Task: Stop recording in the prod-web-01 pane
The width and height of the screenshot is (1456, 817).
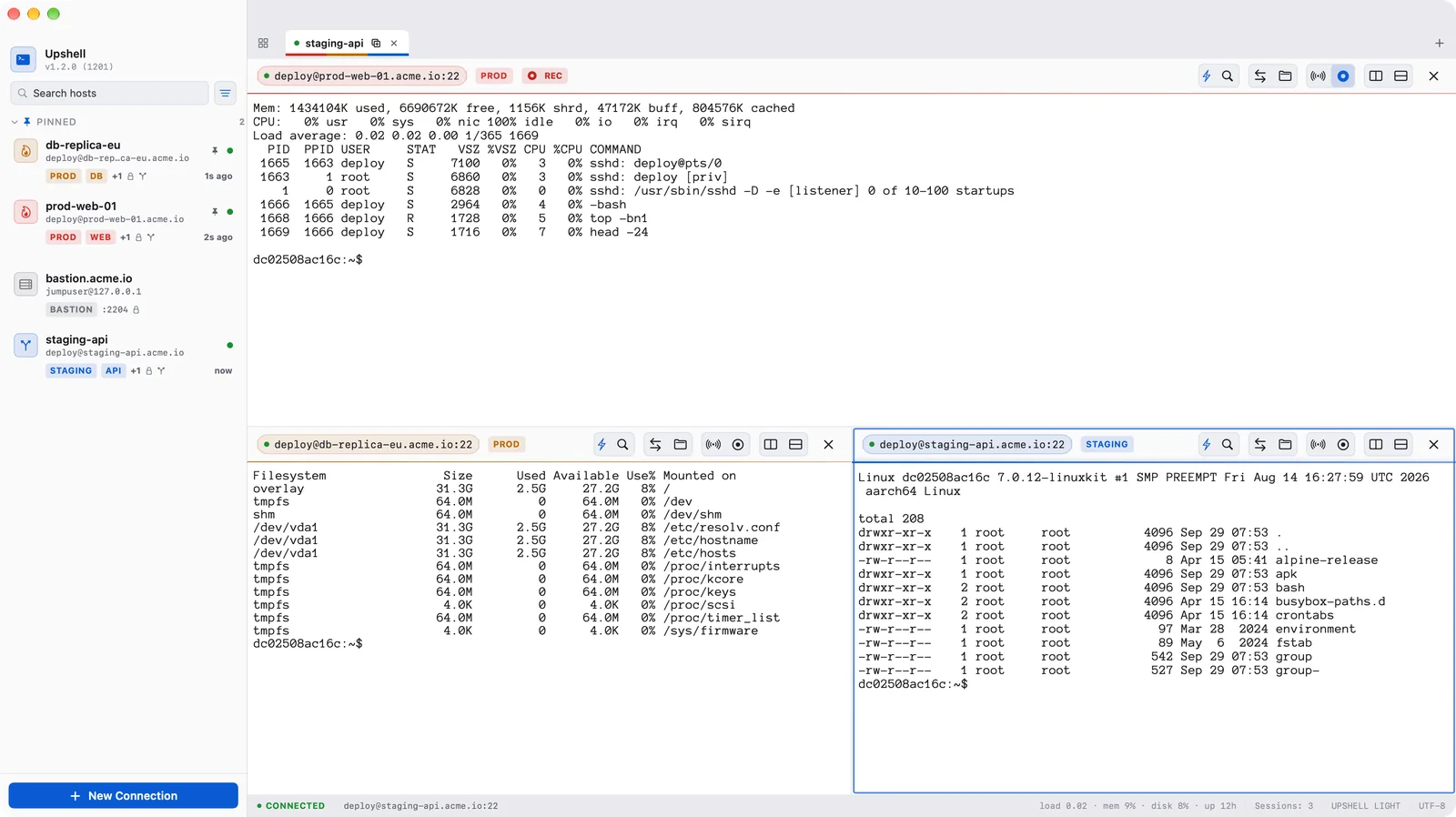Action: click(1343, 76)
